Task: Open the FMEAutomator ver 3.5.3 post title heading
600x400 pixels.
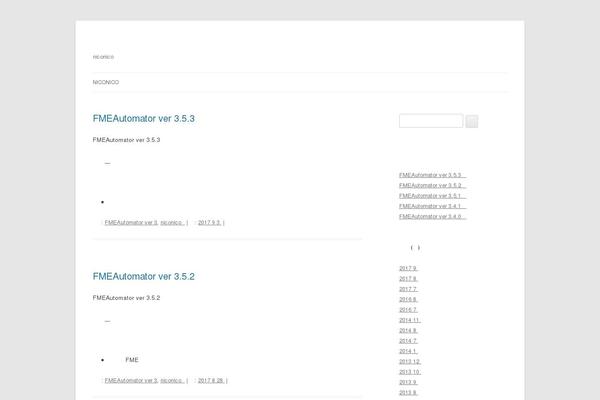Action: [x=143, y=119]
